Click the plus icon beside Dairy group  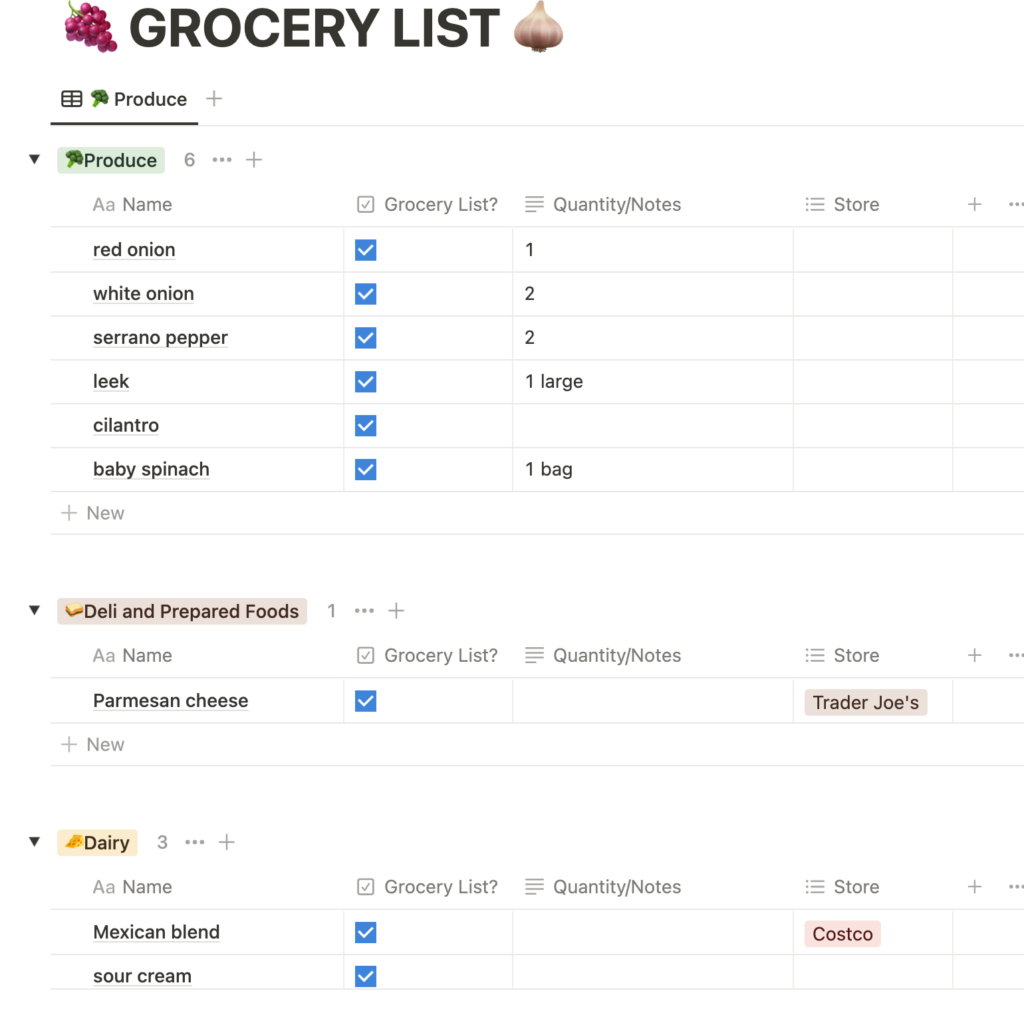(x=227, y=843)
